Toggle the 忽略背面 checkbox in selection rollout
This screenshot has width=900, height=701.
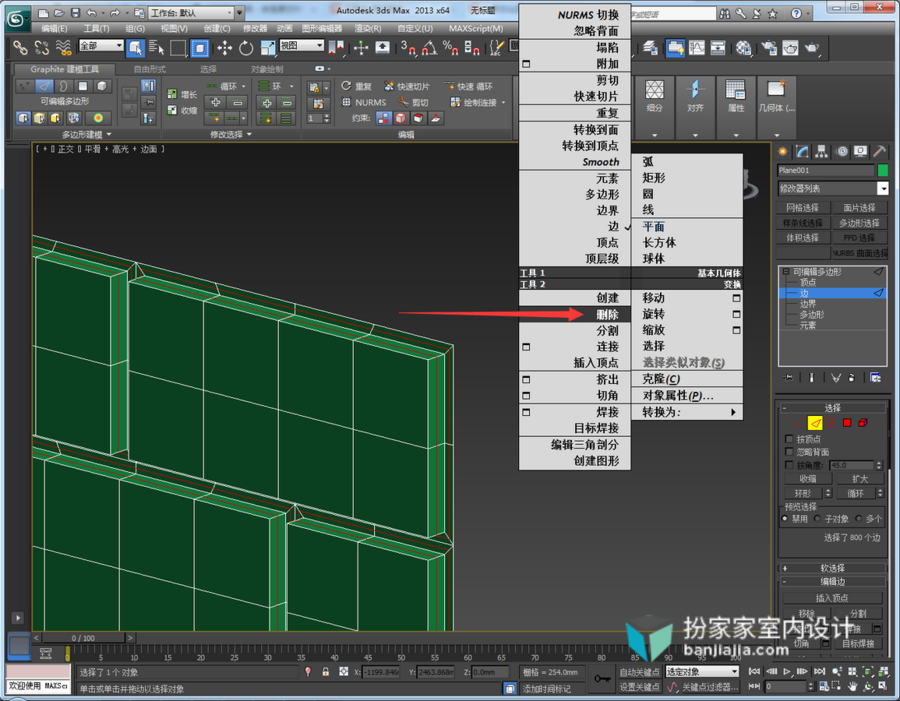click(789, 452)
